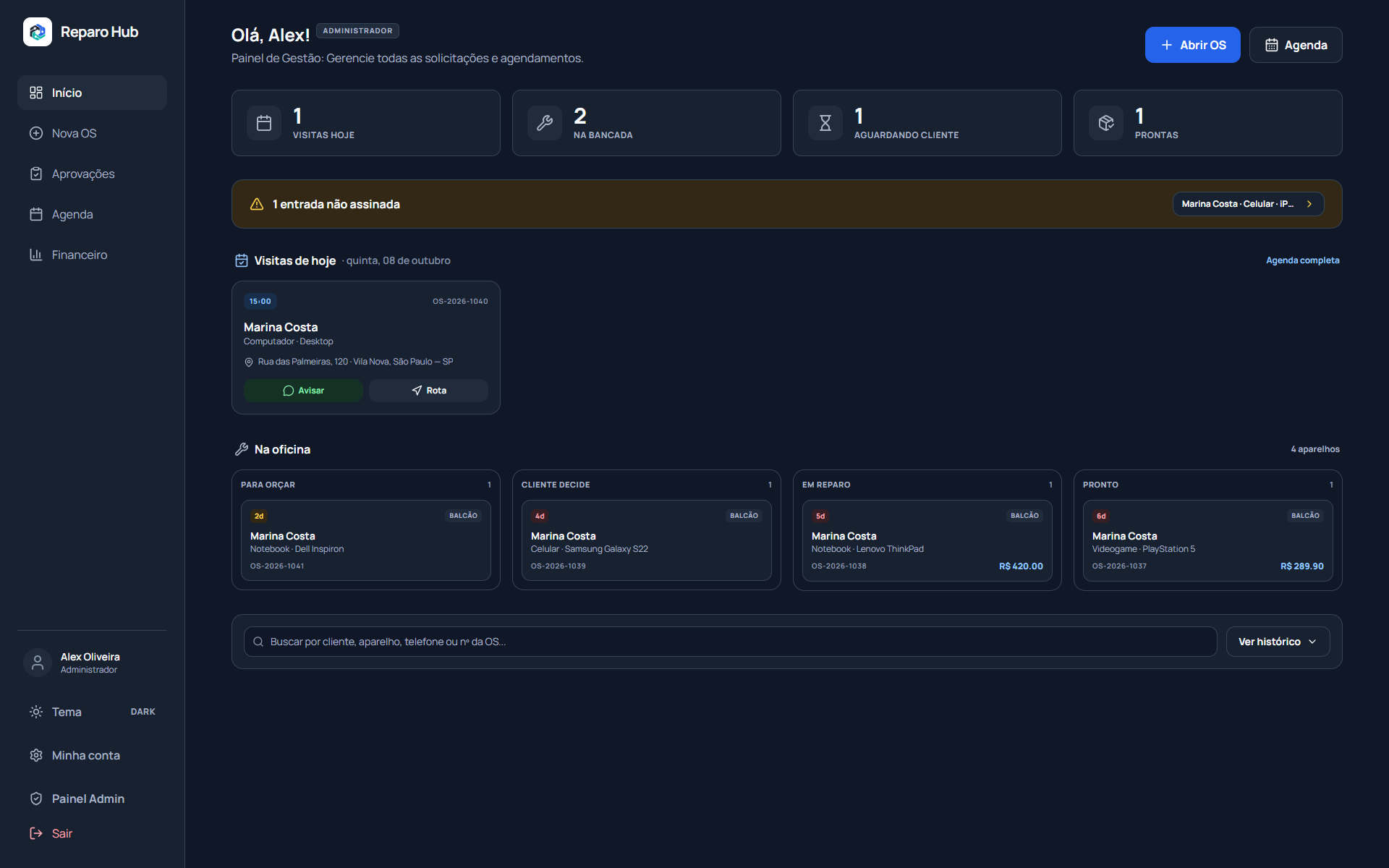Click the wrench icon on Na Bancada card
The image size is (1389, 868).
tap(545, 123)
